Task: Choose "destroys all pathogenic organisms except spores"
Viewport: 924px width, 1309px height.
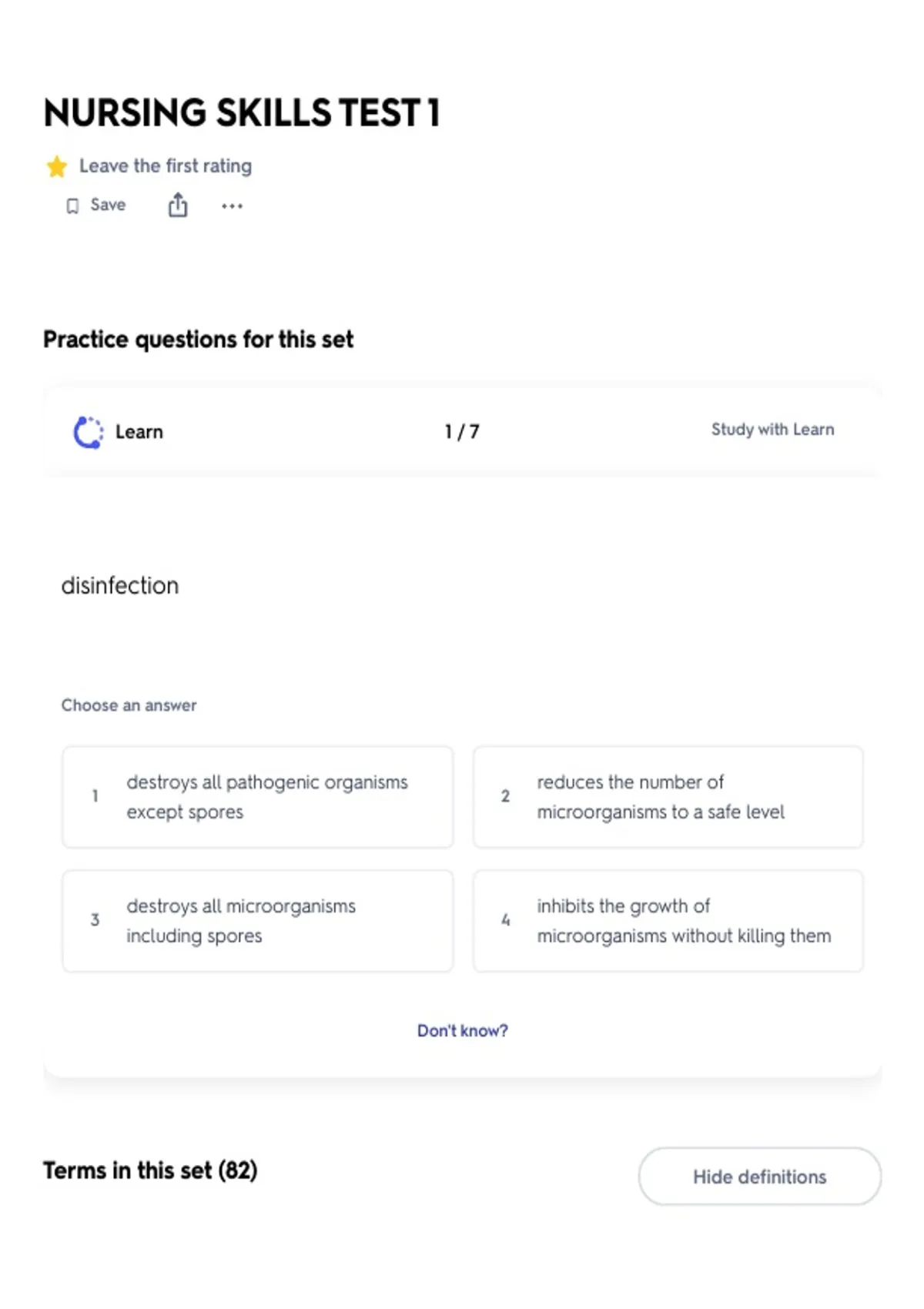Action: [258, 797]
